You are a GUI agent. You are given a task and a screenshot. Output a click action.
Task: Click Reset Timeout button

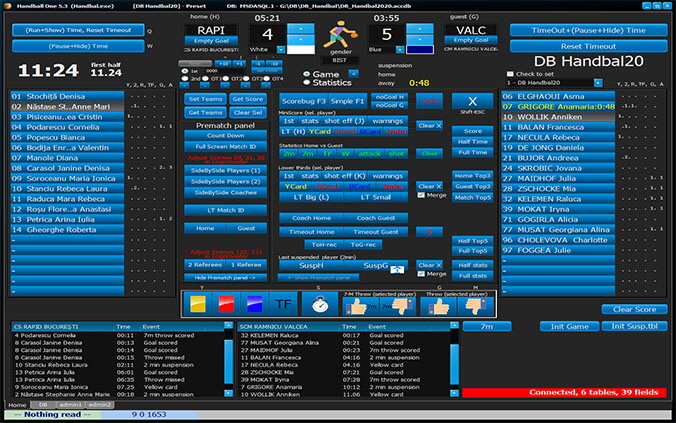coord(588,46)
